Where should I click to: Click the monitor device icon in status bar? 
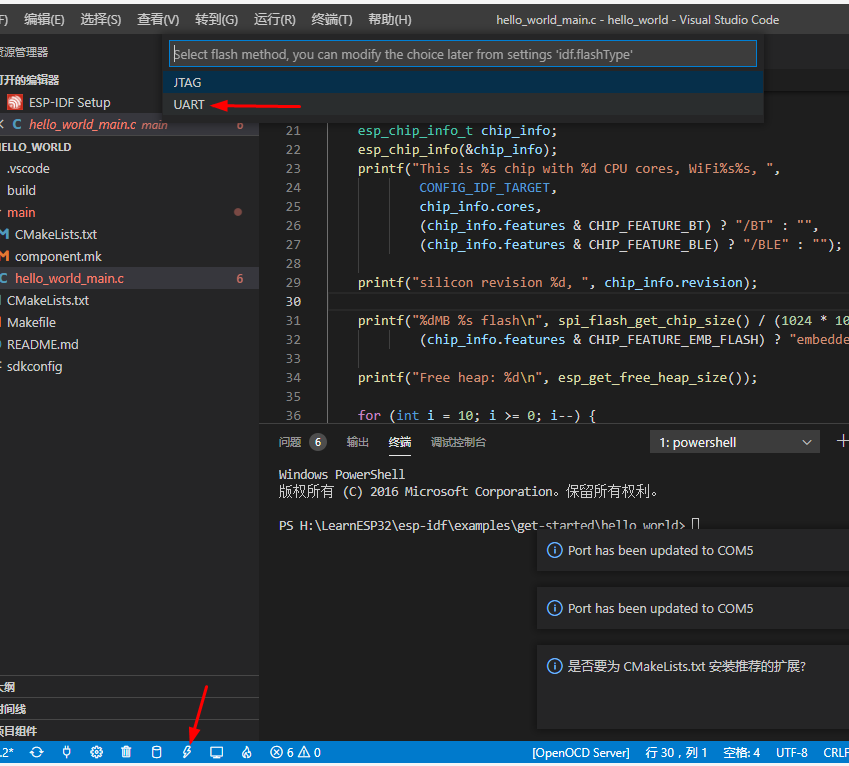[217, 752]
